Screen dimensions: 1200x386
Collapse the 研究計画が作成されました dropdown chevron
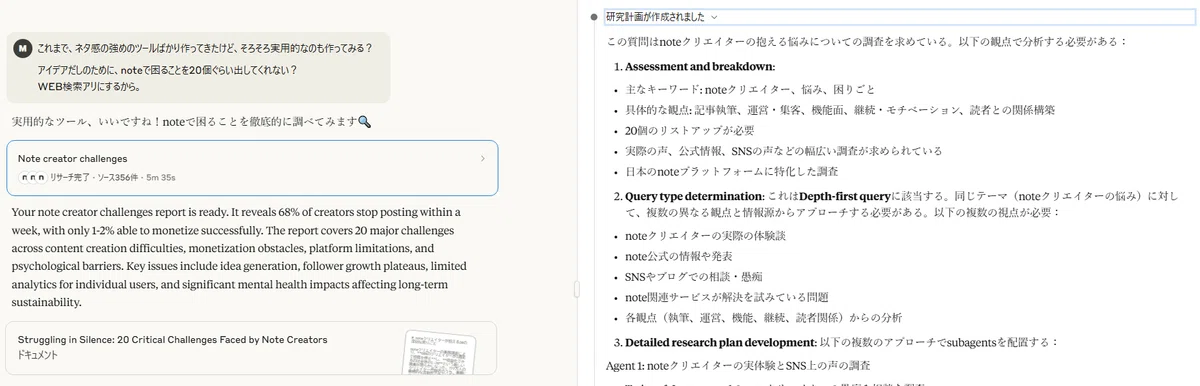(x=714, y=18)
